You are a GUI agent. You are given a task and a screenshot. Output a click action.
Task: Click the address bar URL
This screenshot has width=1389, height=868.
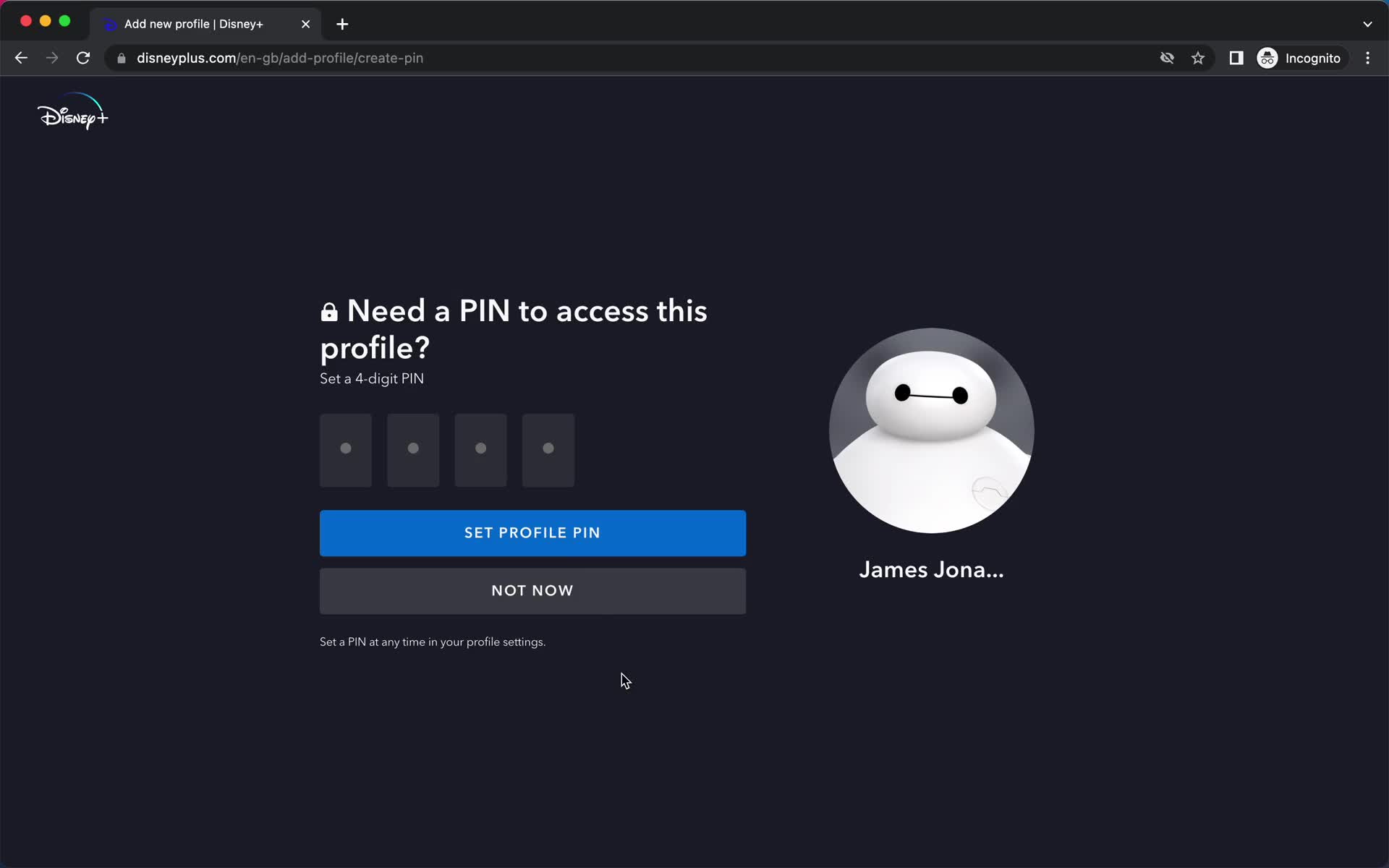pyautogui.click(x=280, y=58)
